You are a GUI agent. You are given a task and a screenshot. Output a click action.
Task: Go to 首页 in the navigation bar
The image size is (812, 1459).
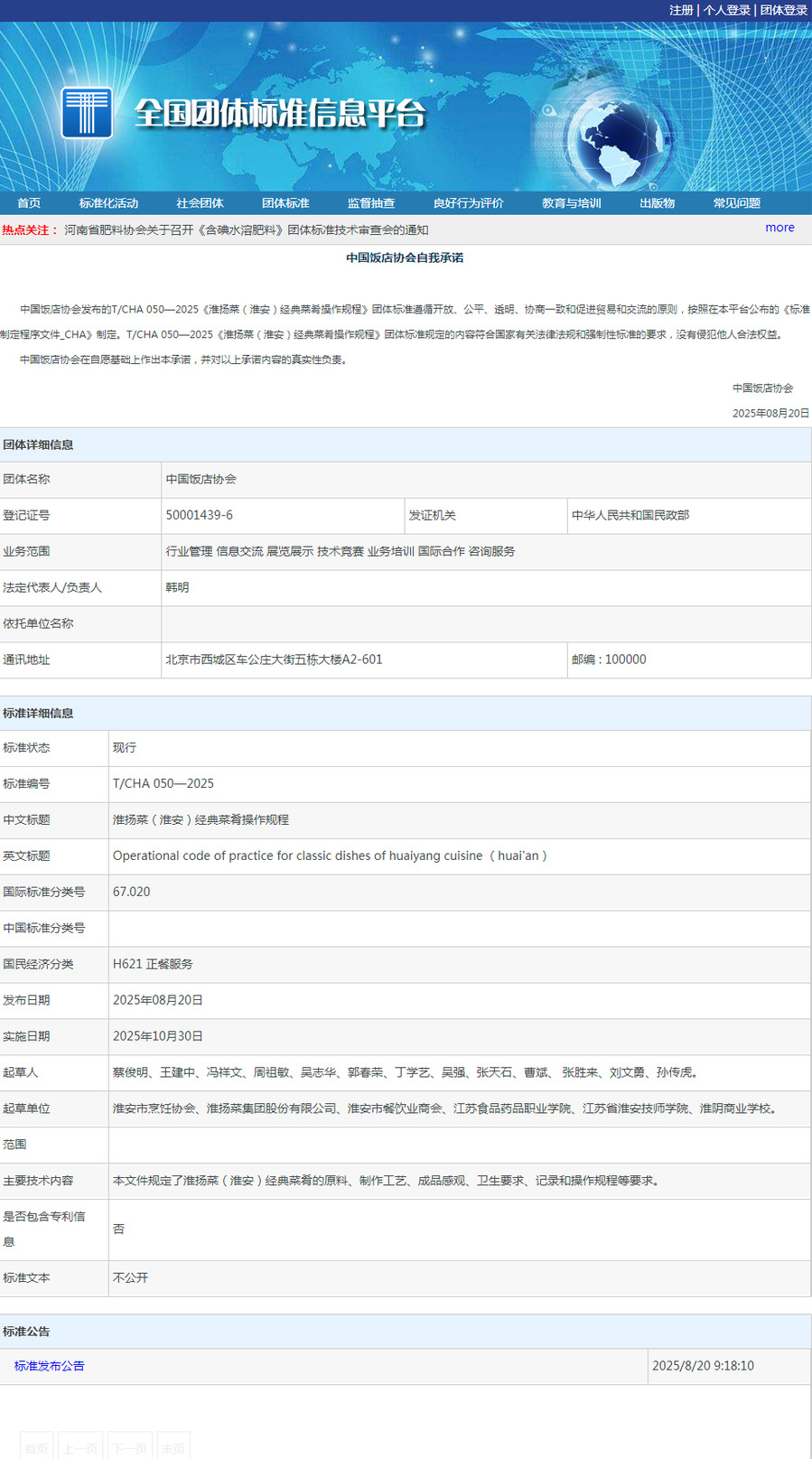pyautogui.click(x=29, y=203)
